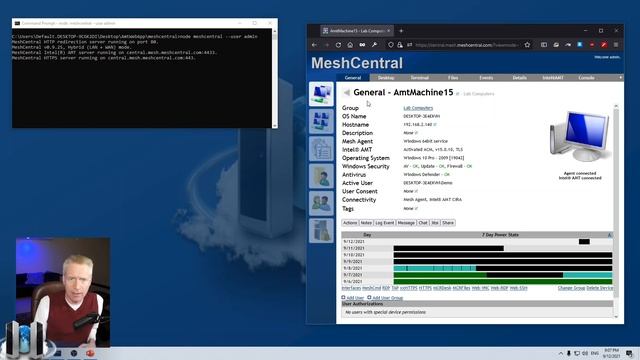Click Add User Group link

[x=387, y=298]
